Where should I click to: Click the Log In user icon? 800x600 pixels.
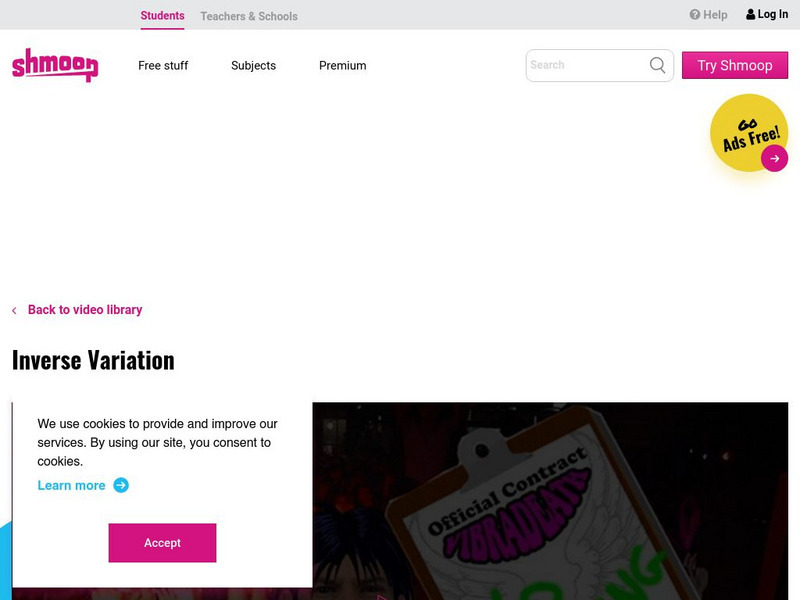(x=751, y=14)
